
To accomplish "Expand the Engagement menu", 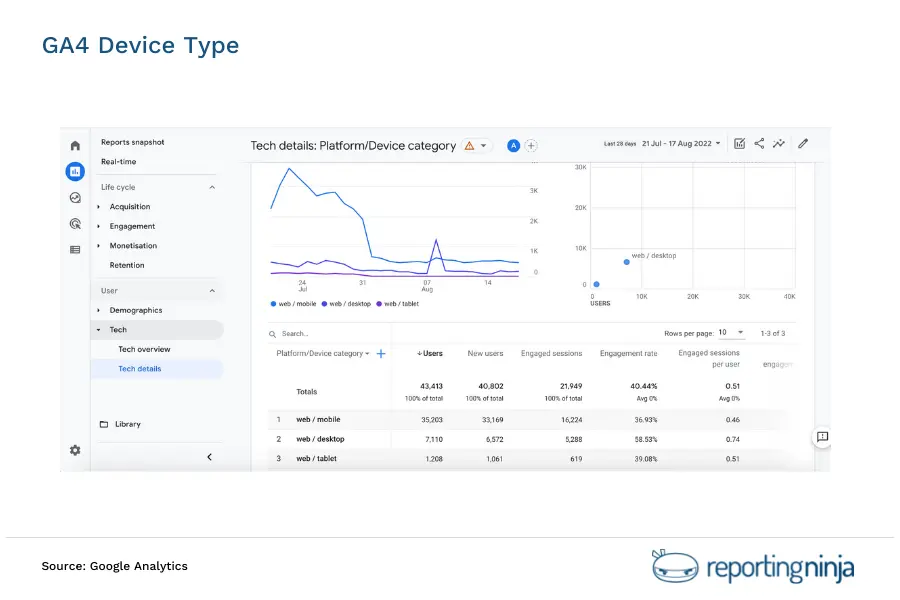I will (99, 226).
